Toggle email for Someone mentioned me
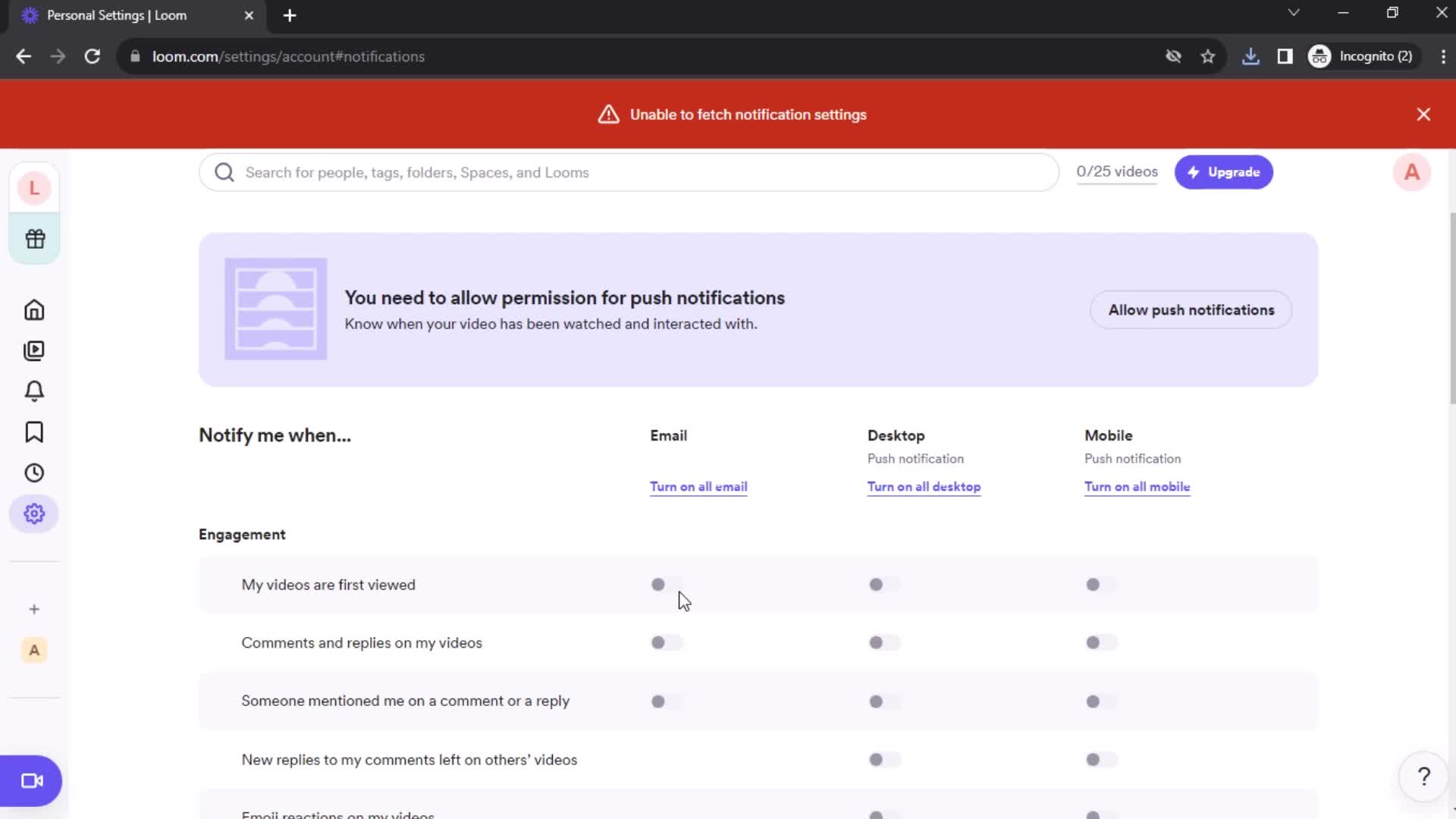1456x819 pixels. pyautogui.click(x=667, y=701)
